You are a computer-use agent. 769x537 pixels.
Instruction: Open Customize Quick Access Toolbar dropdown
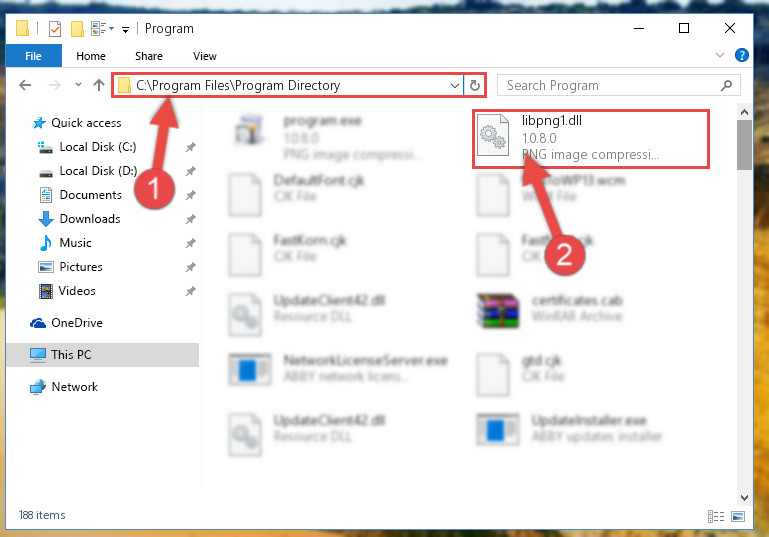126,30
